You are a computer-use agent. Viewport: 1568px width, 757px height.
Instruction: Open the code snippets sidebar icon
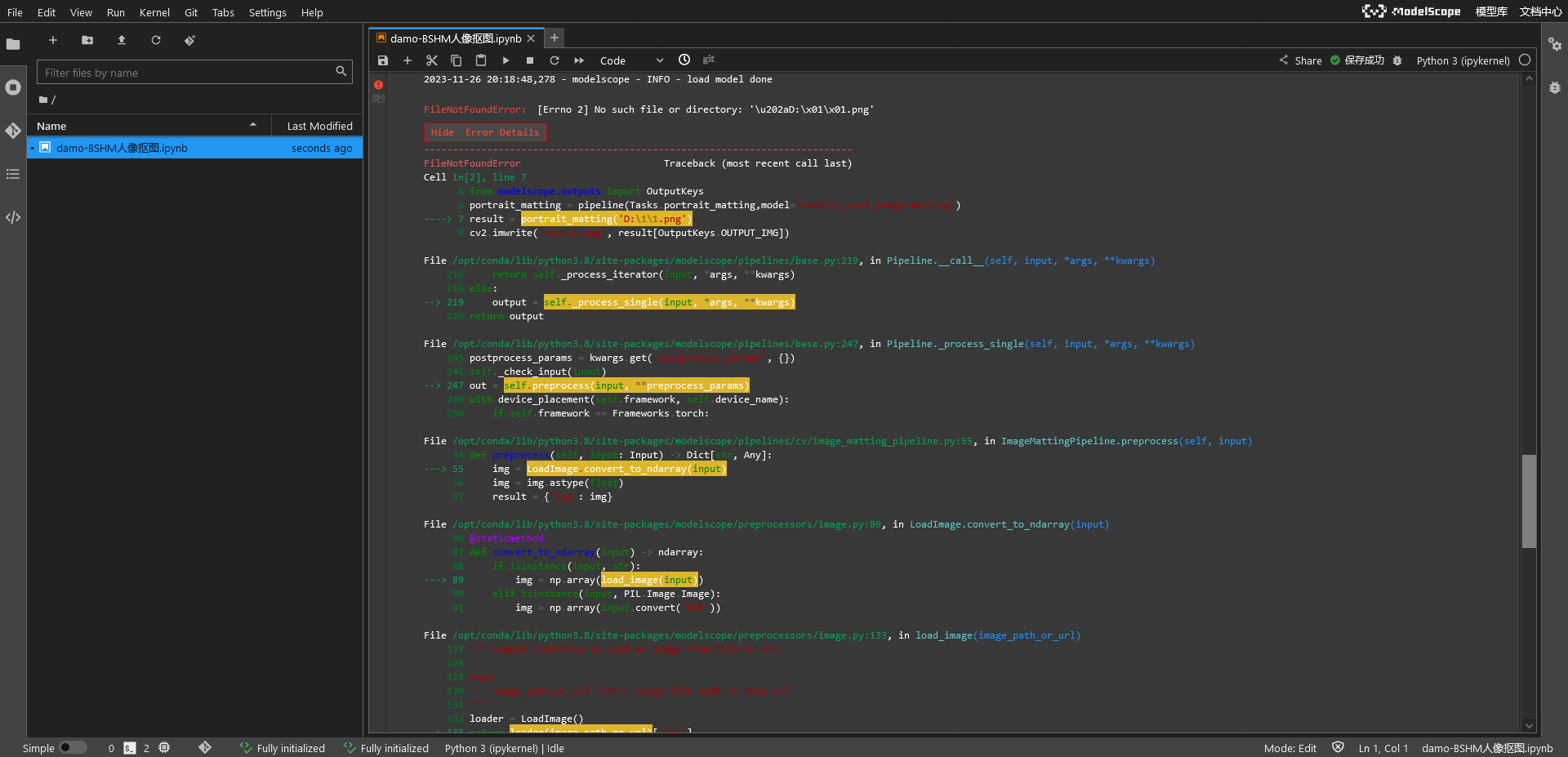coord(13,217)
